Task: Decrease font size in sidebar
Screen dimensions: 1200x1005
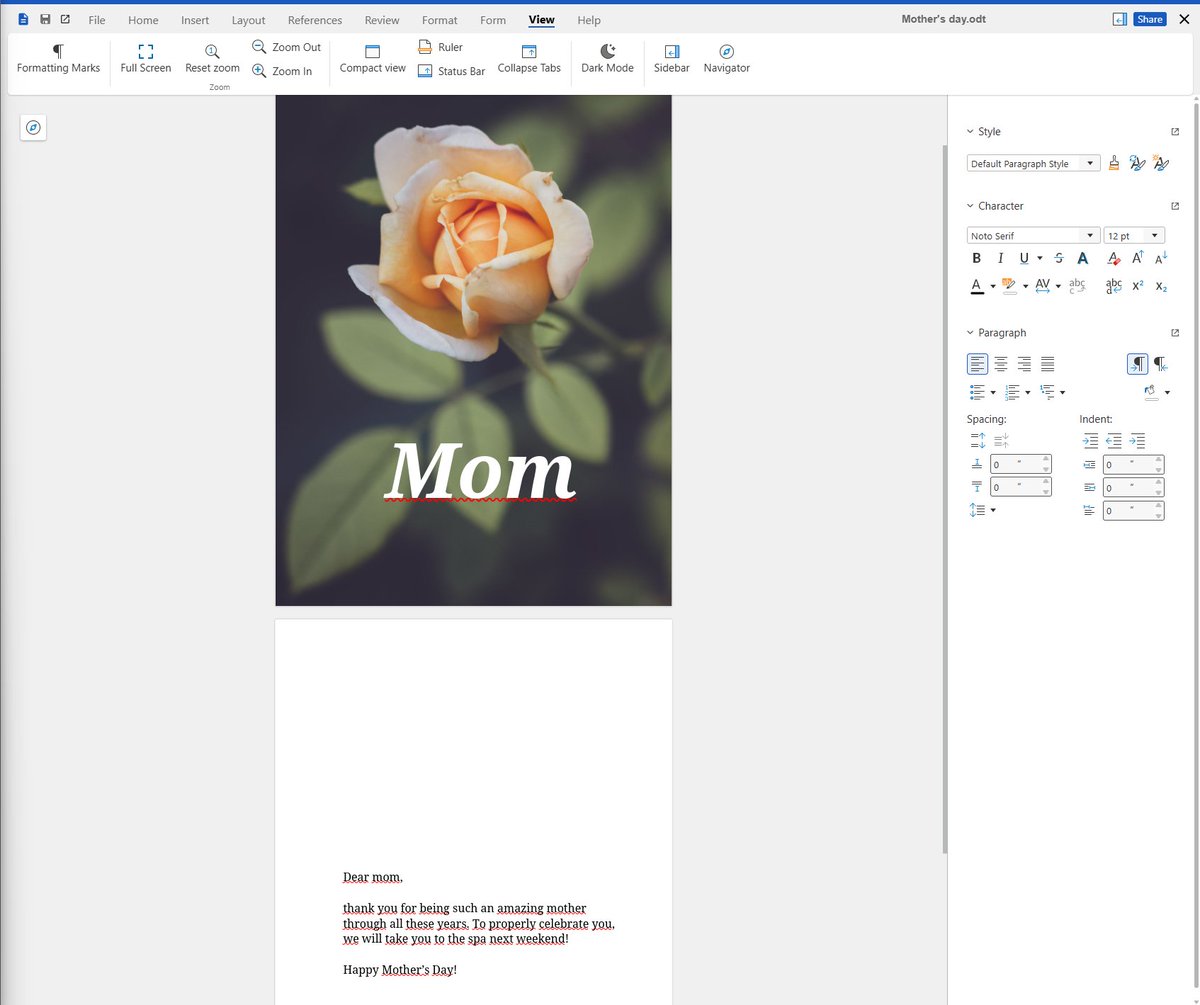Action: (1161, 258)
